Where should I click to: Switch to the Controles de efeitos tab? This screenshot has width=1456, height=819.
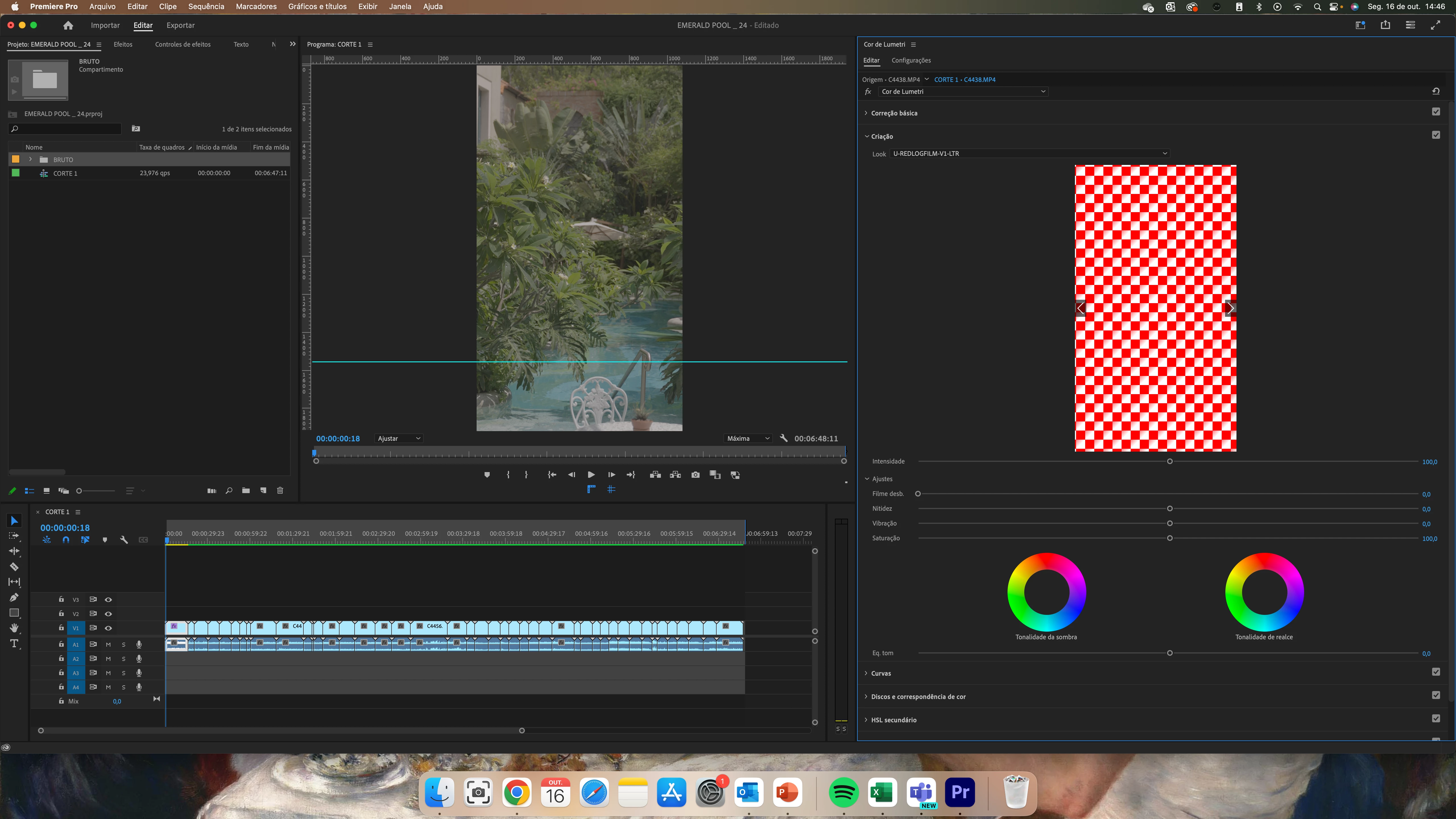point(183,44)
